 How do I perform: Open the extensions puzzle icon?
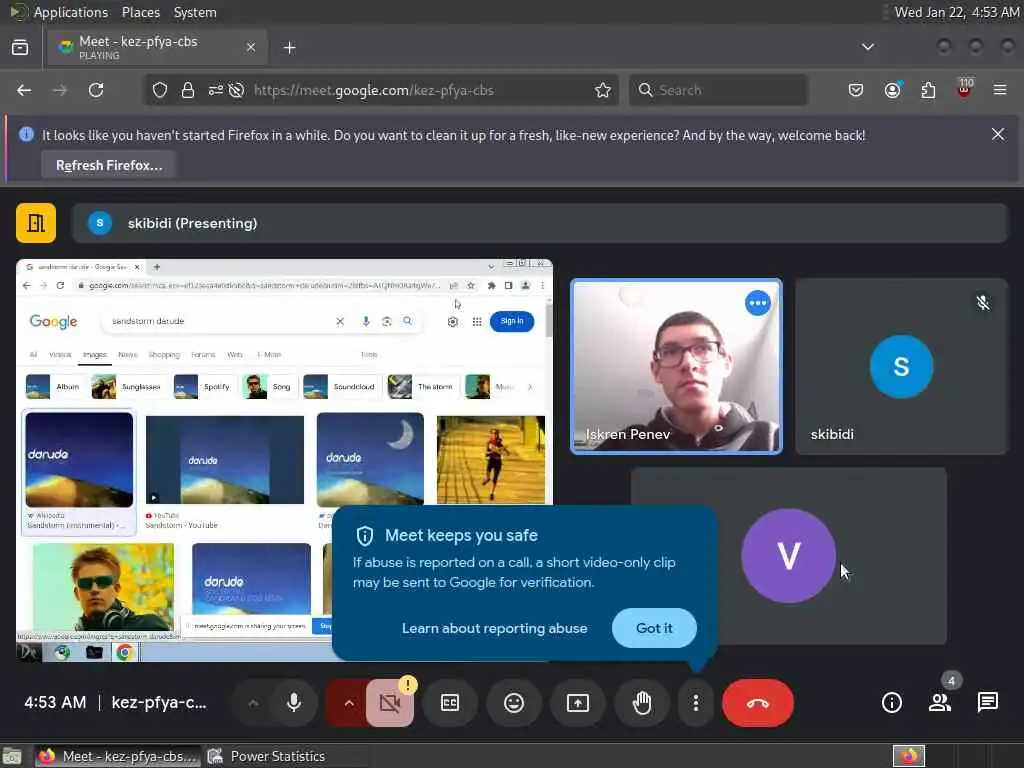coord(928,90)
